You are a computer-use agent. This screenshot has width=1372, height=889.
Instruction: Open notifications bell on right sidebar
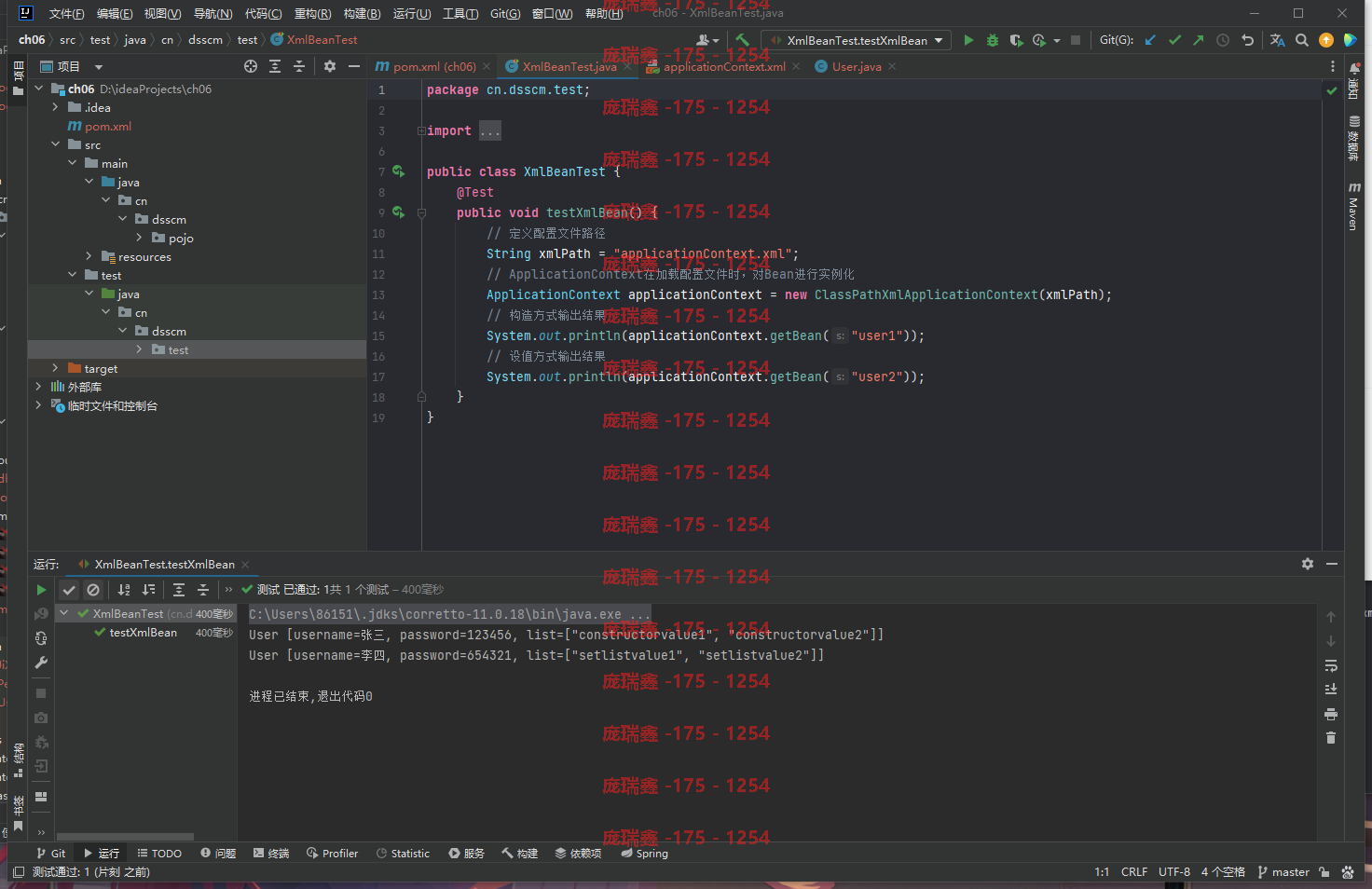pos(1354,67)
